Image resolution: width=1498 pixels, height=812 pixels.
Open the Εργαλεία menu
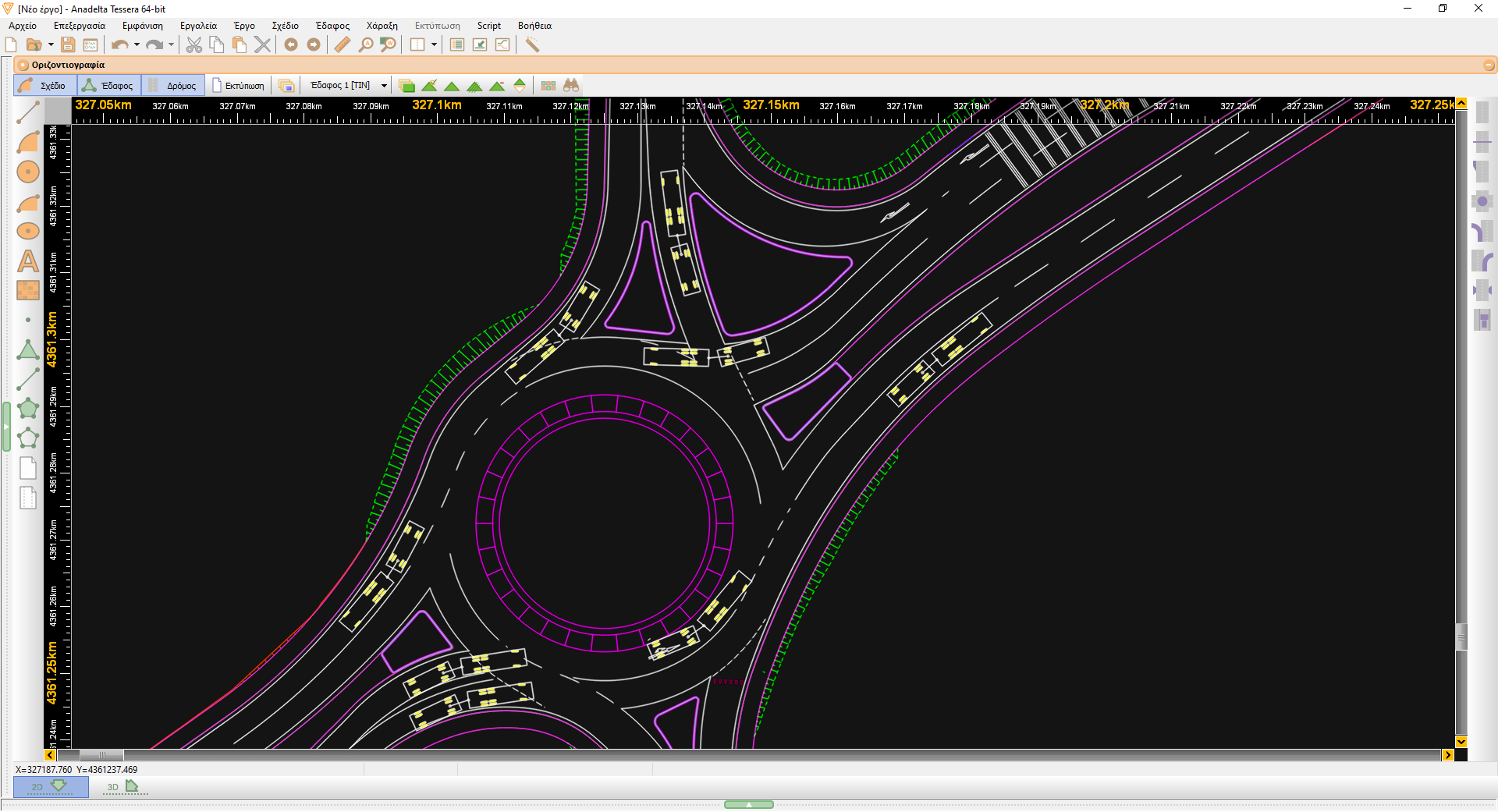point(198,26)
